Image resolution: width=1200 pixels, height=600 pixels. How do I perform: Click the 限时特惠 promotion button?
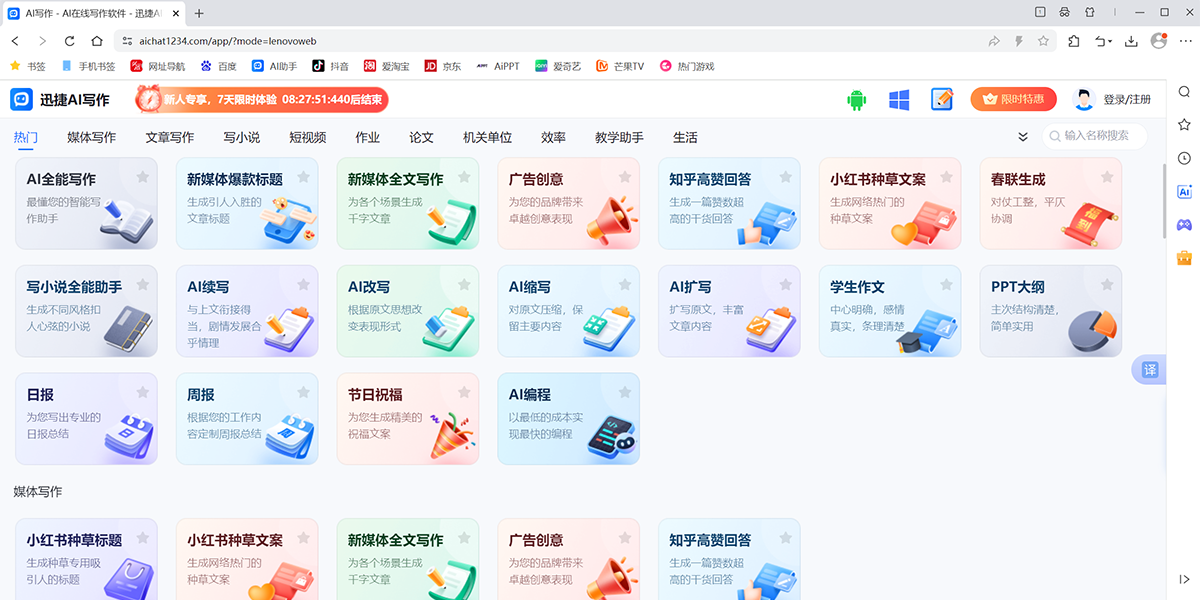[x=1013, y=100]
